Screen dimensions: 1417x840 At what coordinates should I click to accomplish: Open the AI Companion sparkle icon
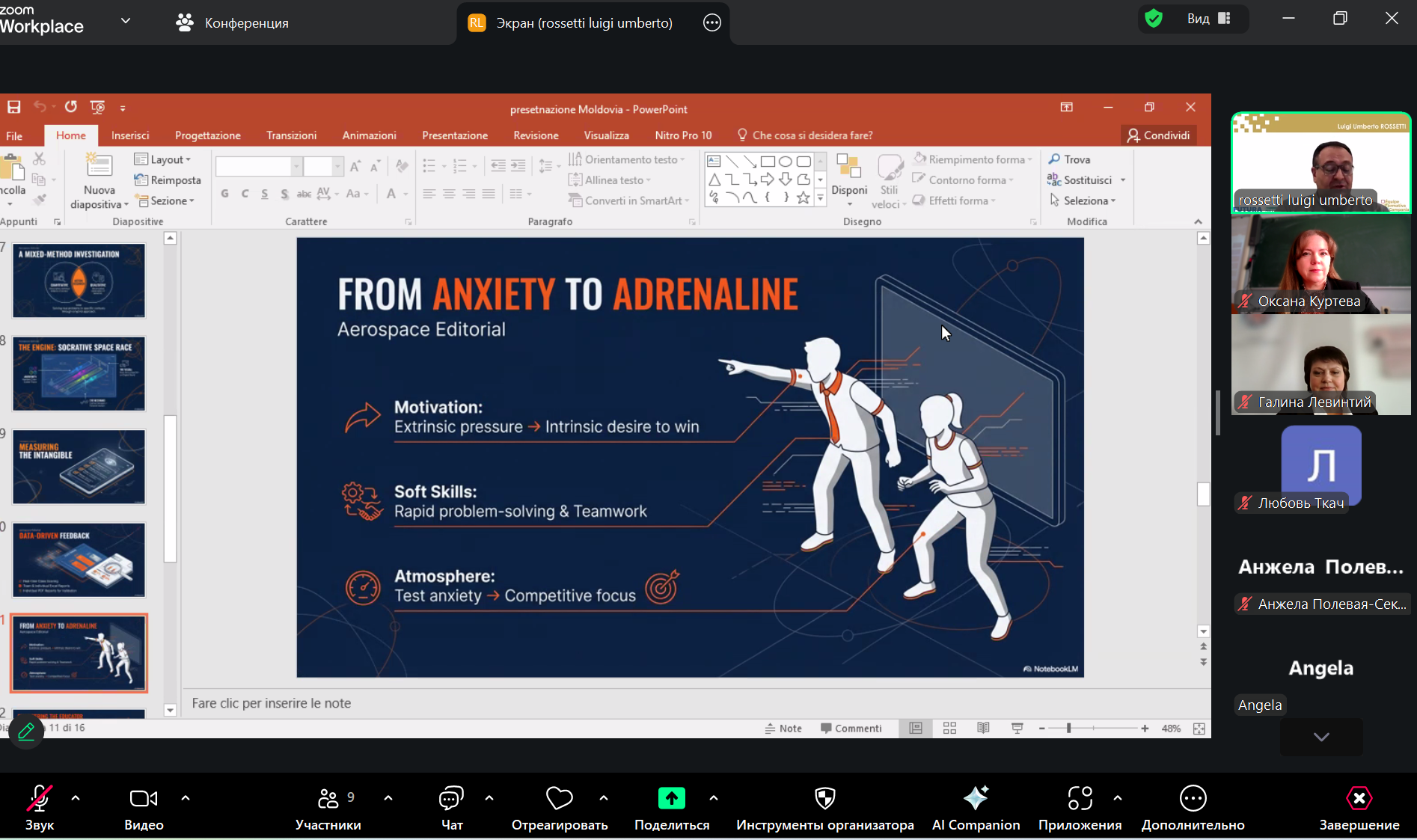coord(976,799)
